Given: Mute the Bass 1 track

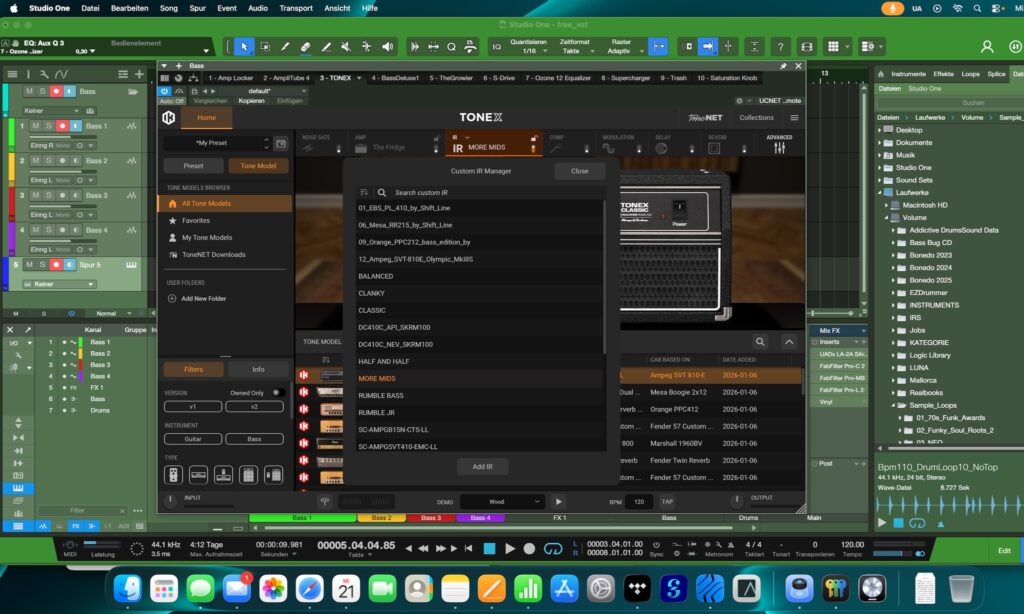Looking at the screenshot, I should (x=34, y=125).
